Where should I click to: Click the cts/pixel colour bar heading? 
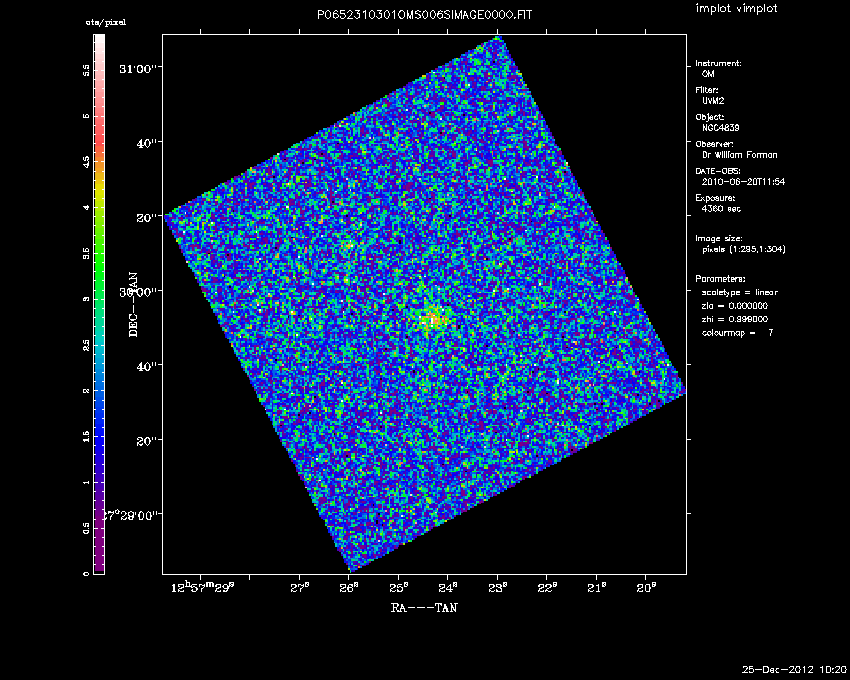(99, 22)
